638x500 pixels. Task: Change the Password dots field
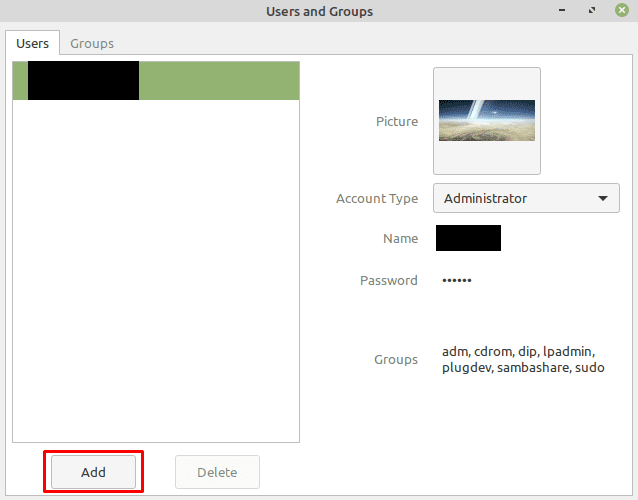tap(457, 280)
